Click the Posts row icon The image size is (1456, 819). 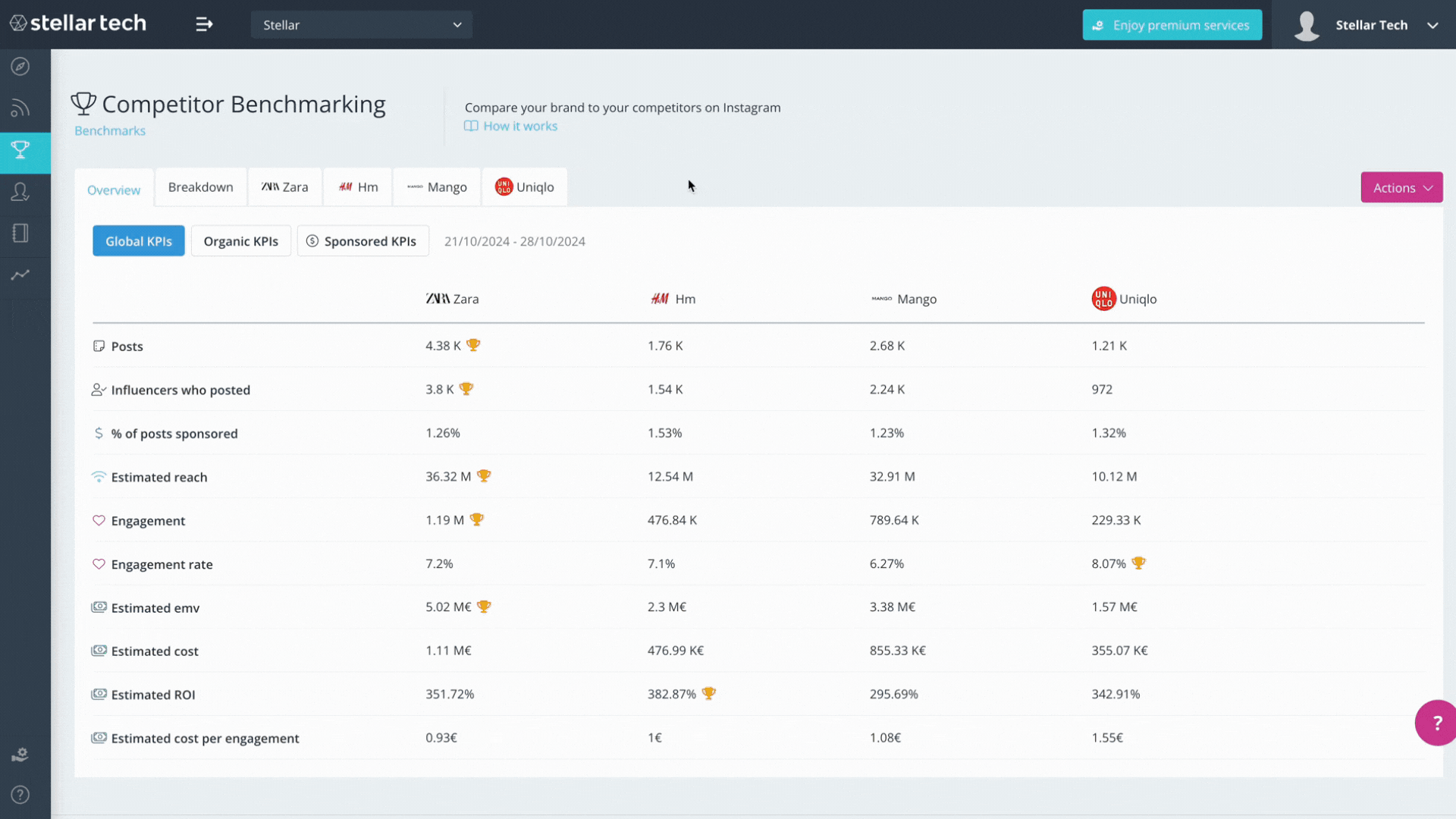(x=99, y=347)
